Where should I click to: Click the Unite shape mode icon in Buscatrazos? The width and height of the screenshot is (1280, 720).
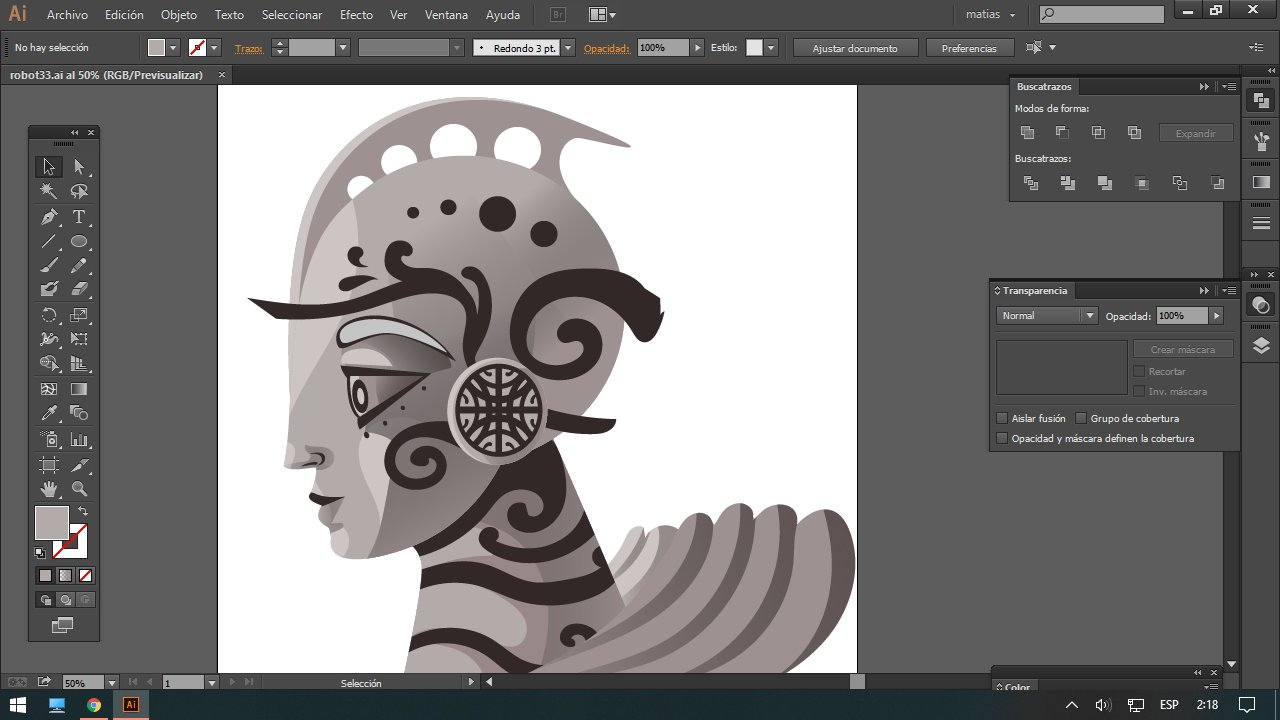[1027, 132]
